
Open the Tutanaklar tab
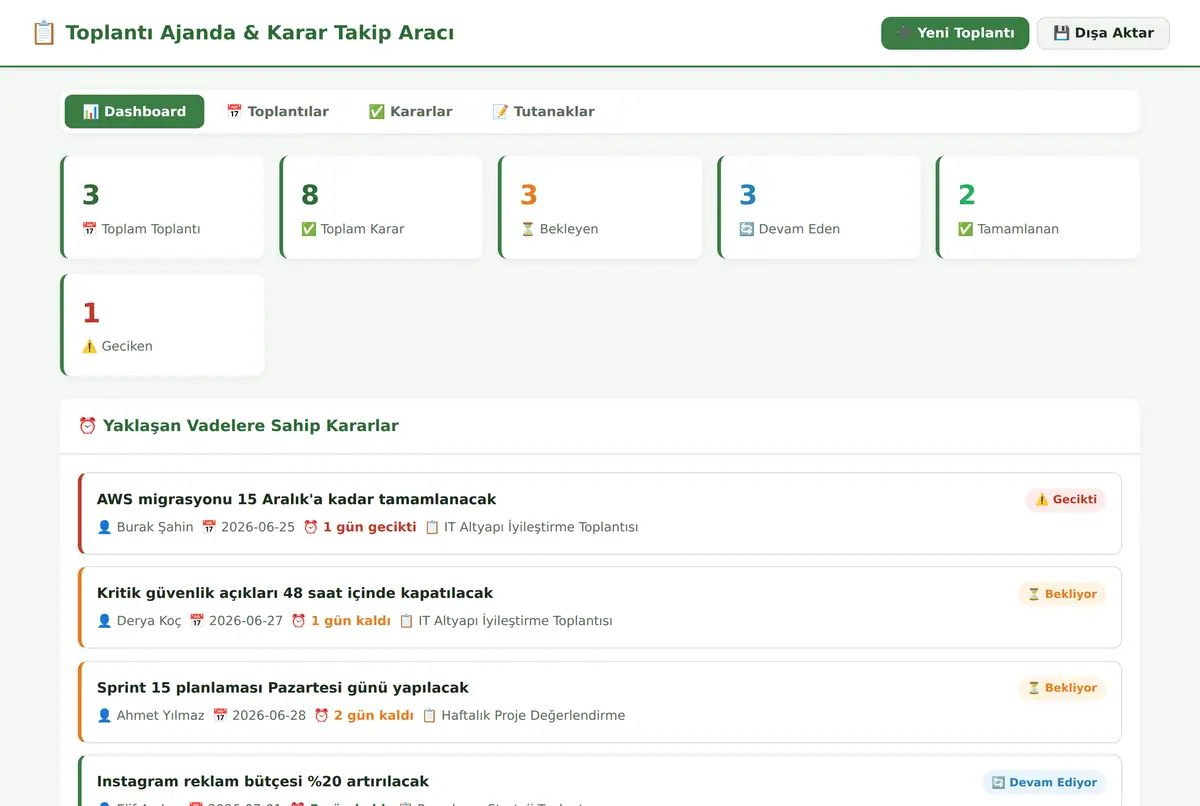tap(543, 112)
